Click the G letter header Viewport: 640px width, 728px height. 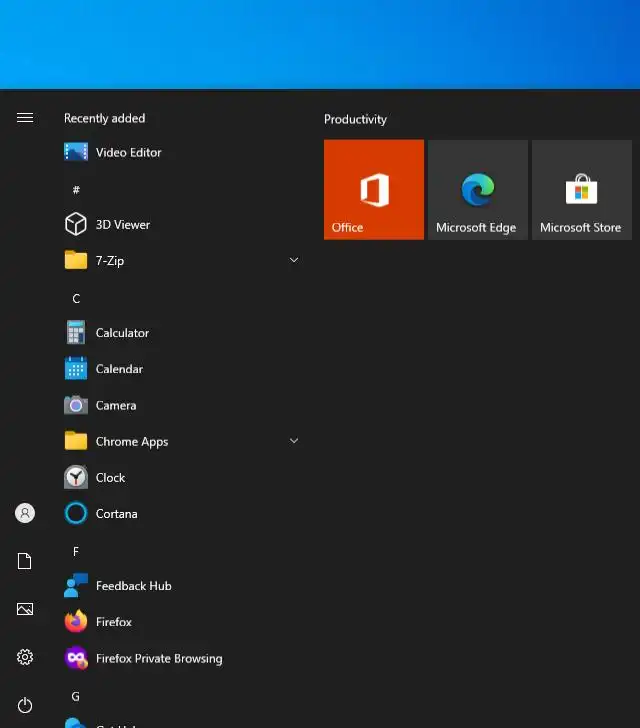tap(76, 696)
